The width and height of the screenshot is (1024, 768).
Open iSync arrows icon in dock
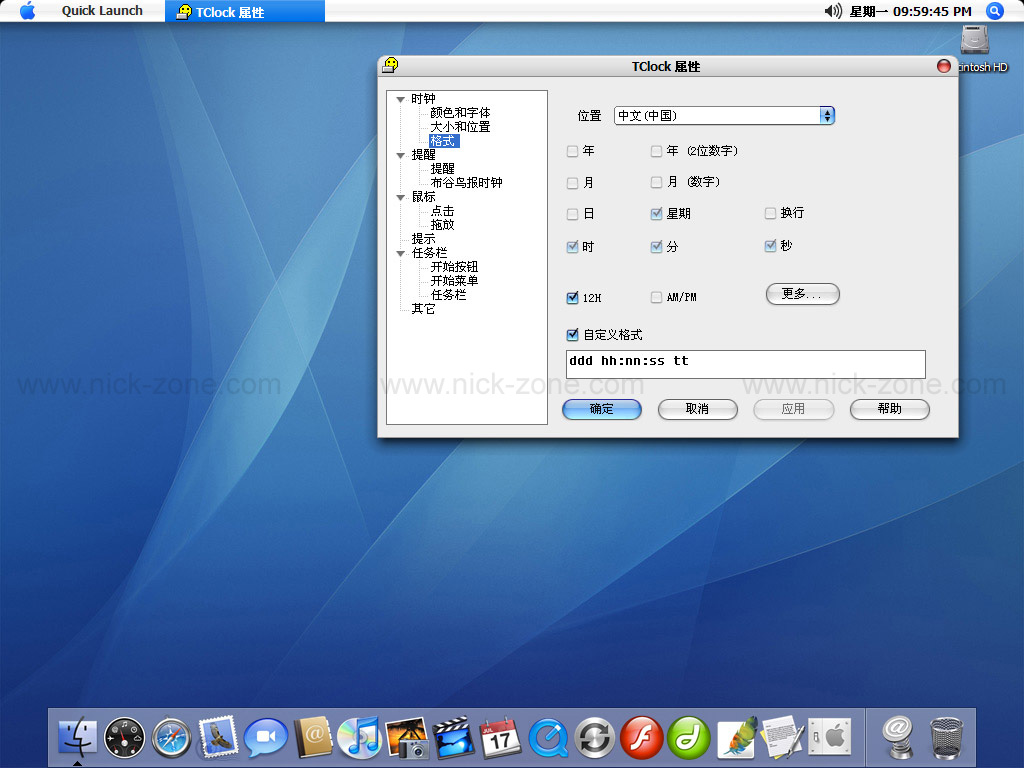[x=594, y=738]
